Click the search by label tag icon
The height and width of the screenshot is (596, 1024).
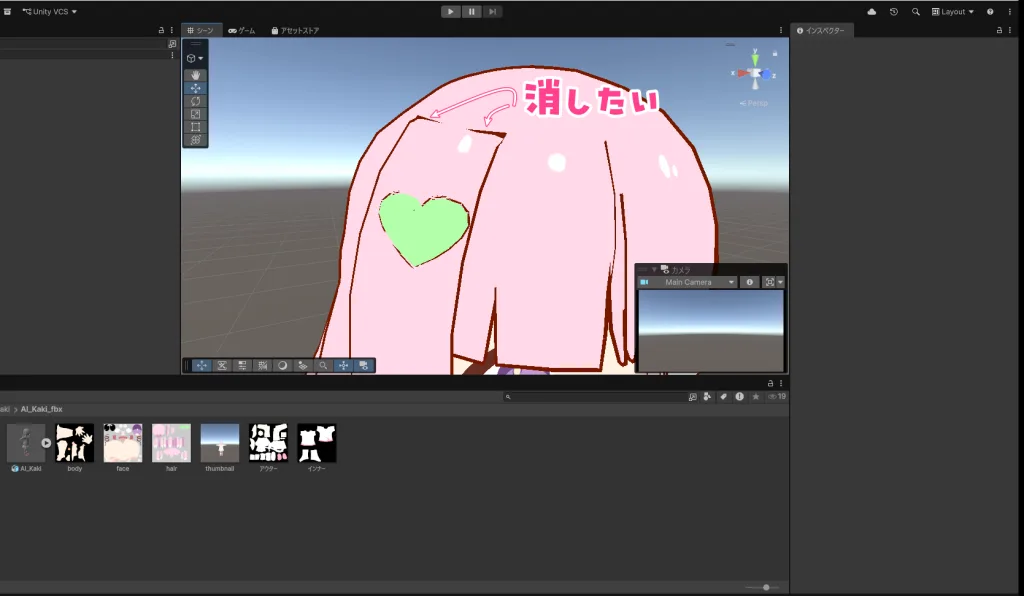click(724, 396)
